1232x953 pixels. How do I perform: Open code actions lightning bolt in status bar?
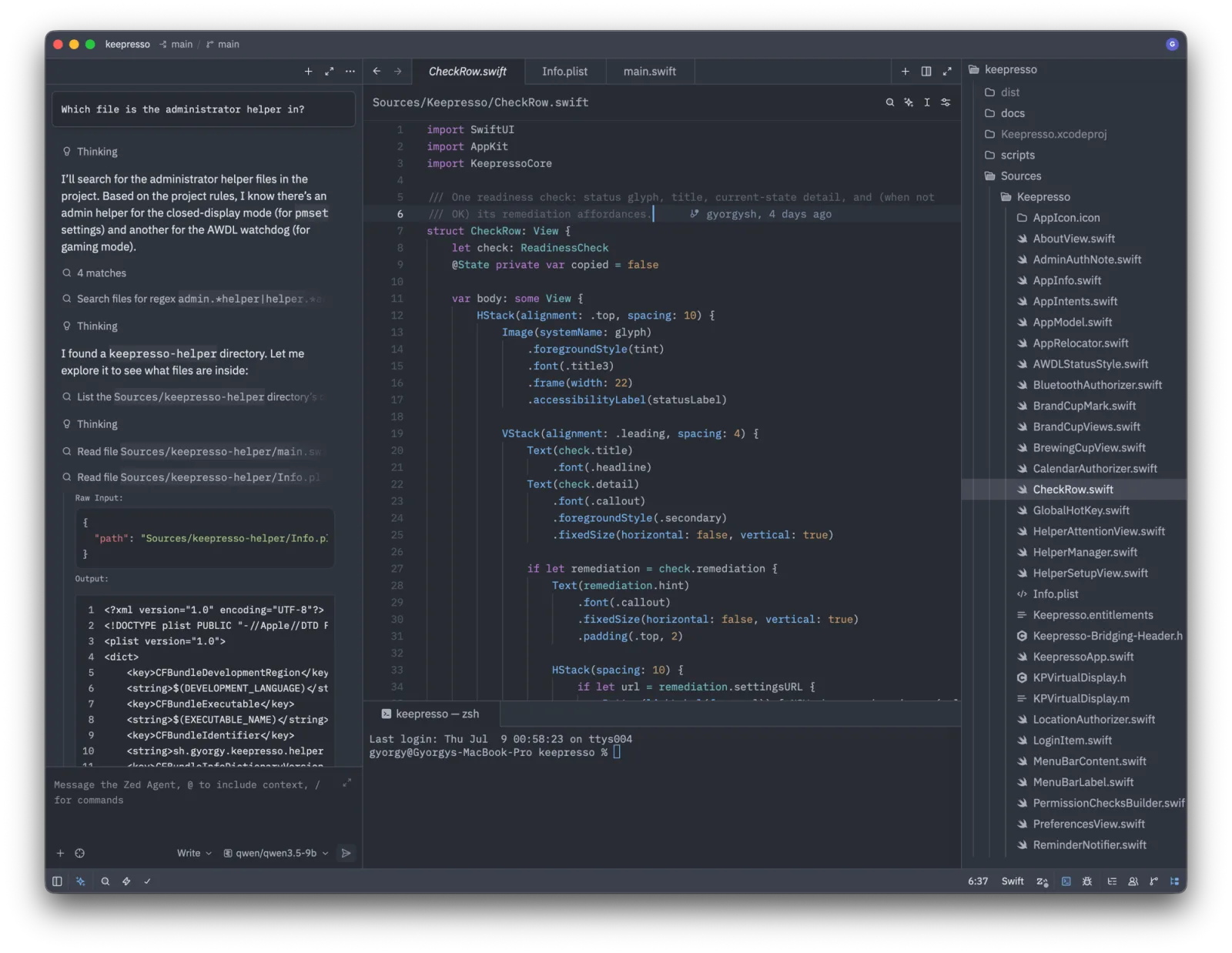pyautogui.click(x=126, y=881)
